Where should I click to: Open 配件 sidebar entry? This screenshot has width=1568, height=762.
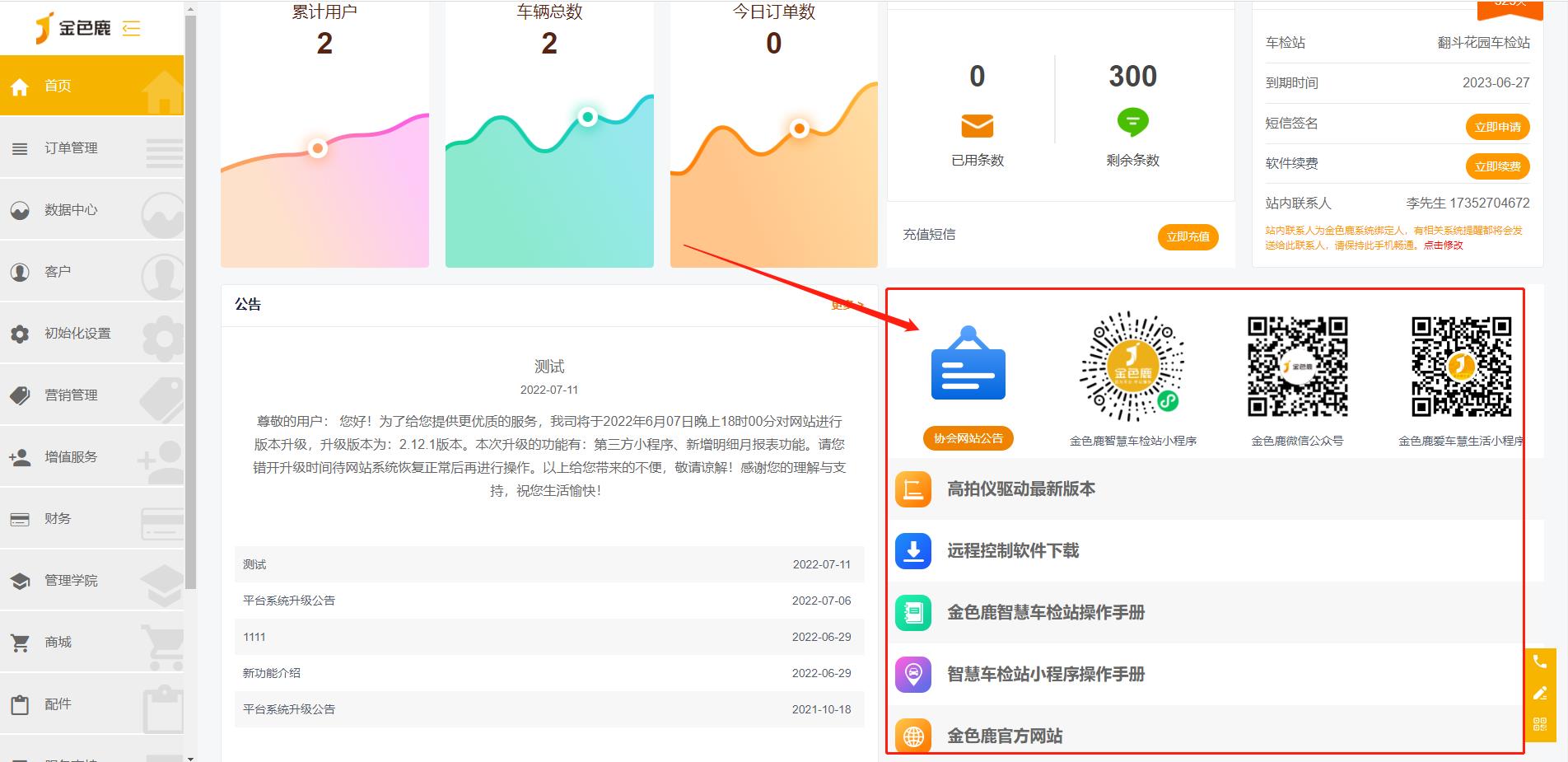[91, 704]
